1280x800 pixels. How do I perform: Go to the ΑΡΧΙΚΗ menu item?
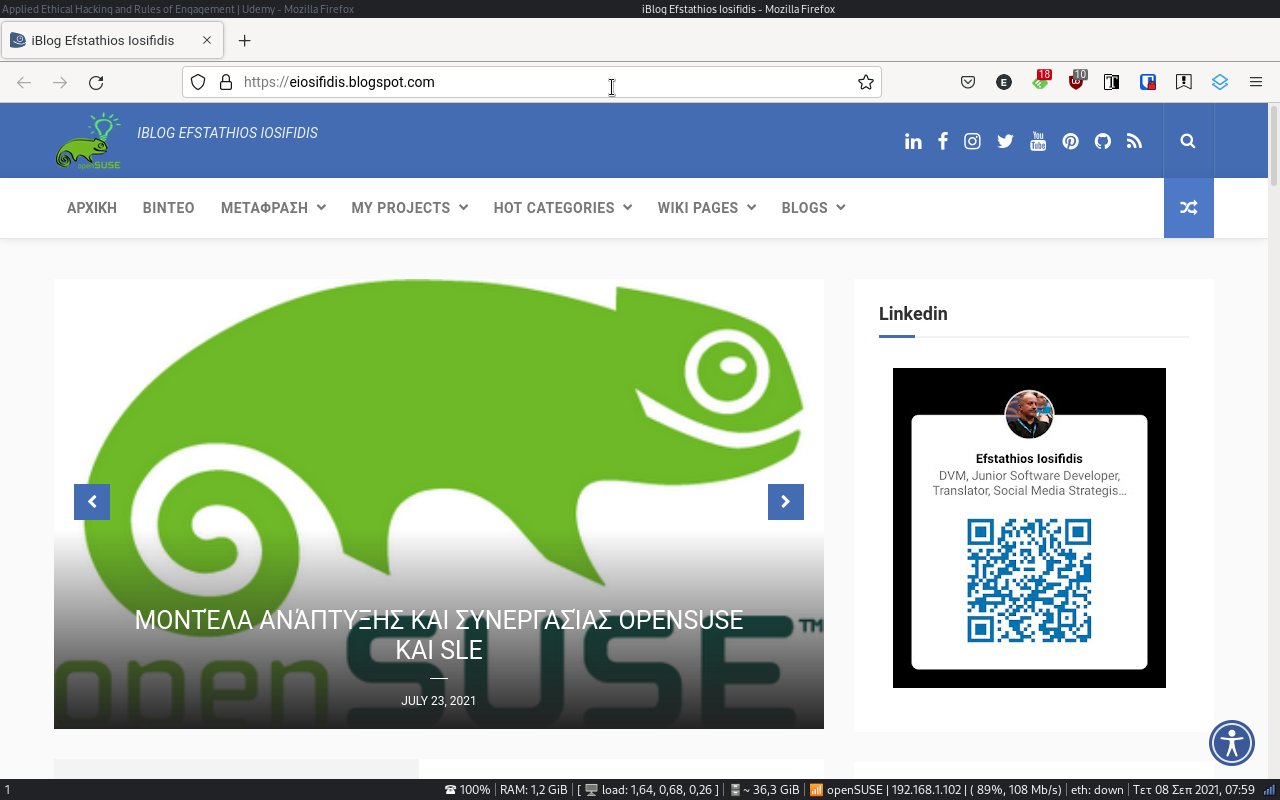92,208
